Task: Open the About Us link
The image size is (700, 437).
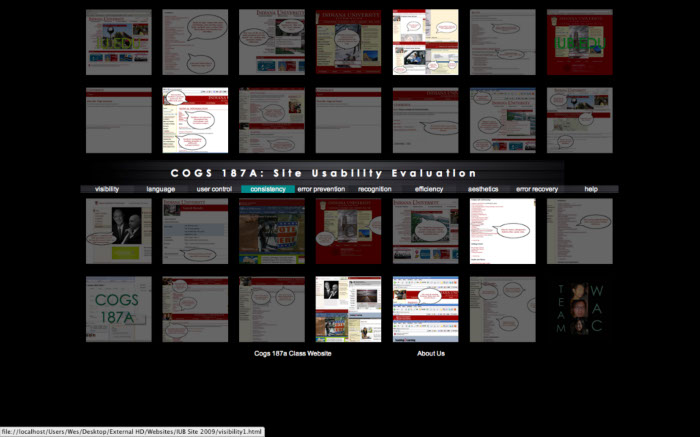Action: point(431,353)
